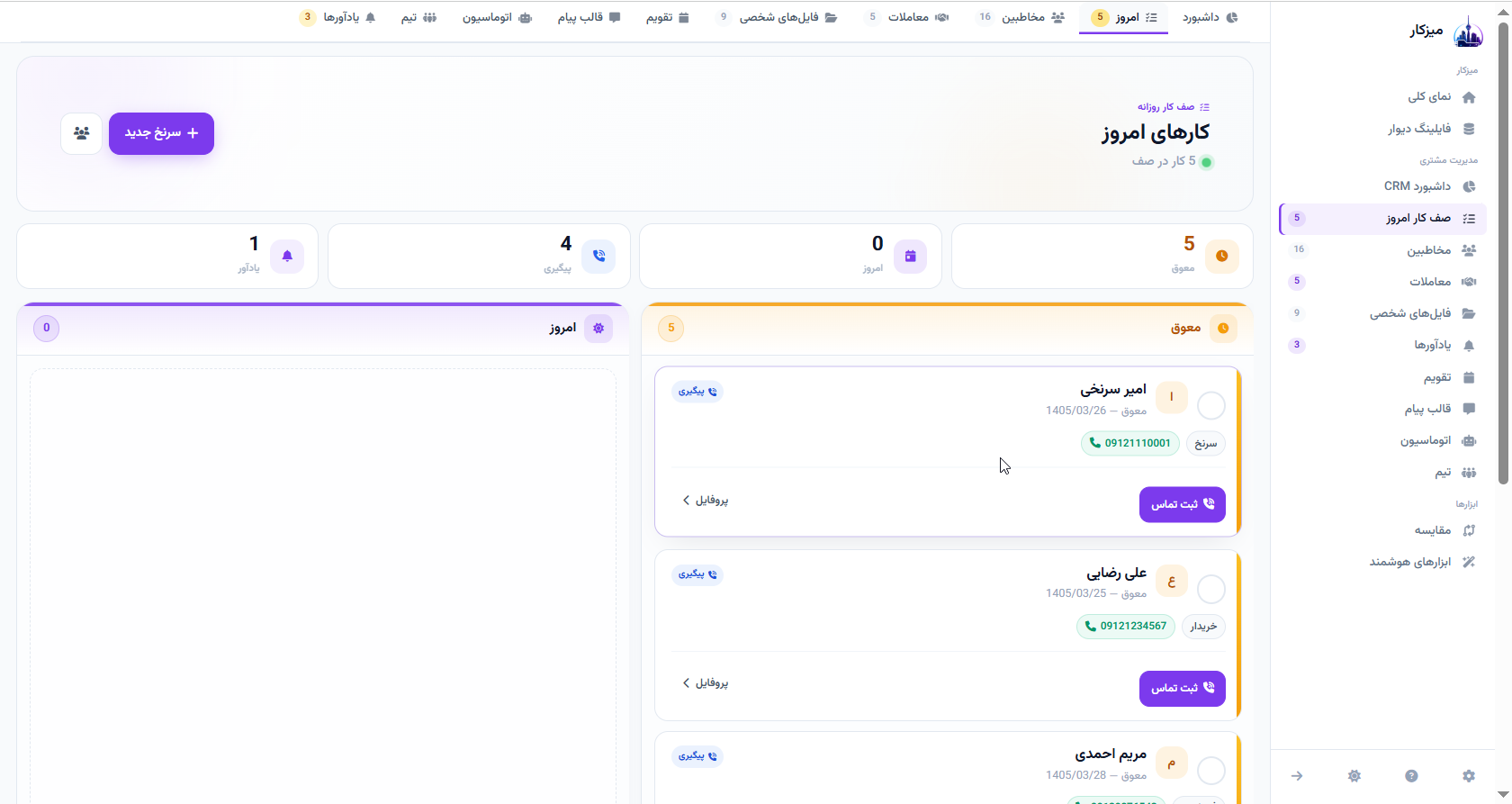Open the تیم top tab
This screenshot has width=1512, height=804.
pyautogui.click(x=418, y=17)
